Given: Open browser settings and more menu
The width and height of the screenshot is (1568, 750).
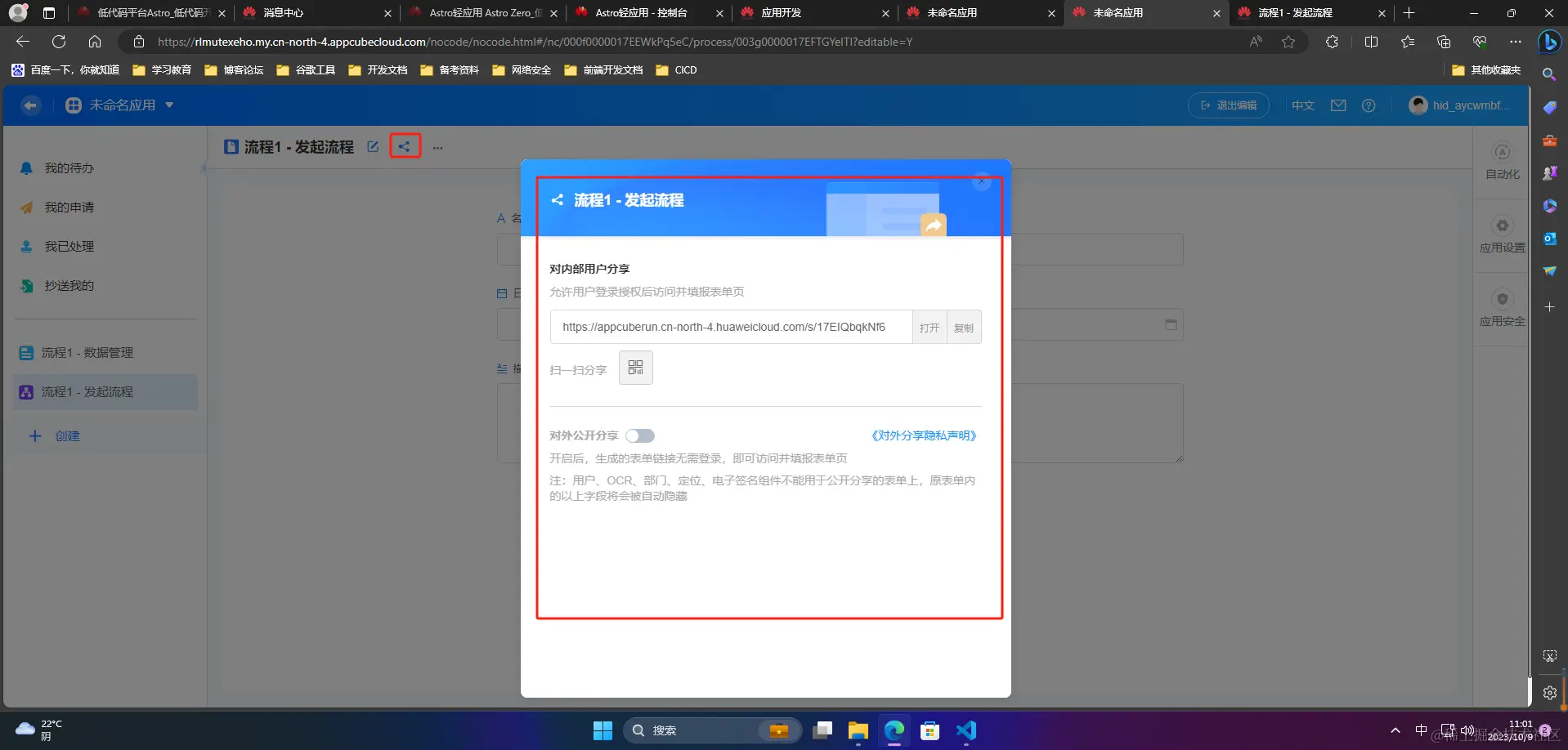Looking at the screenshot, I should [1516, 42].
